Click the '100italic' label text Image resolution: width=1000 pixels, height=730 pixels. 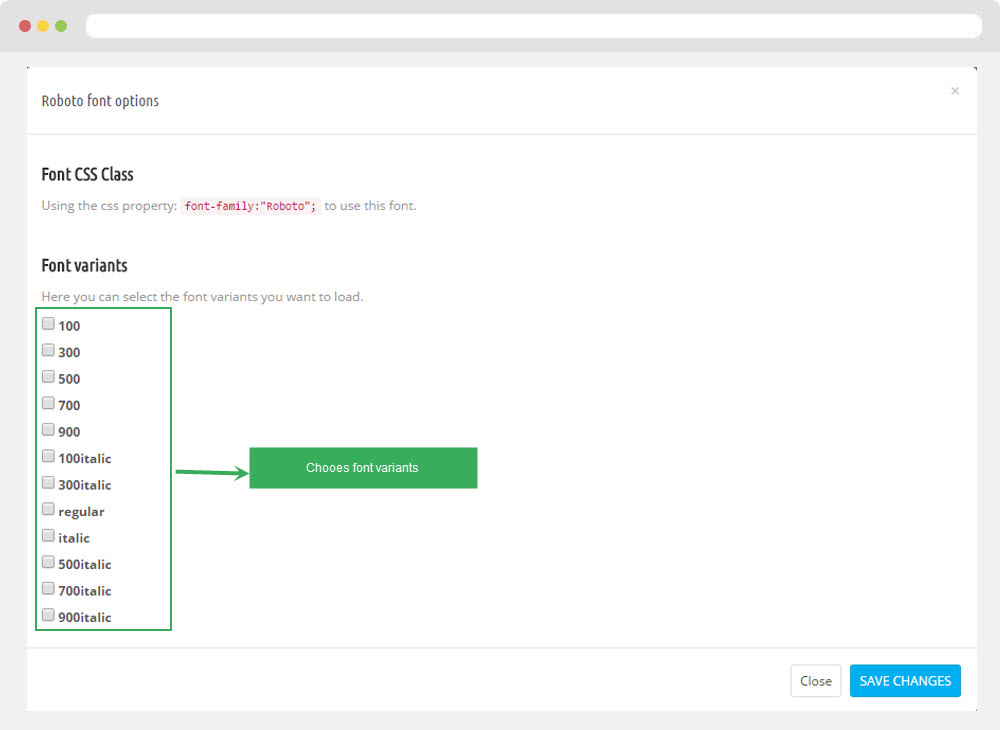coord(85,458)
